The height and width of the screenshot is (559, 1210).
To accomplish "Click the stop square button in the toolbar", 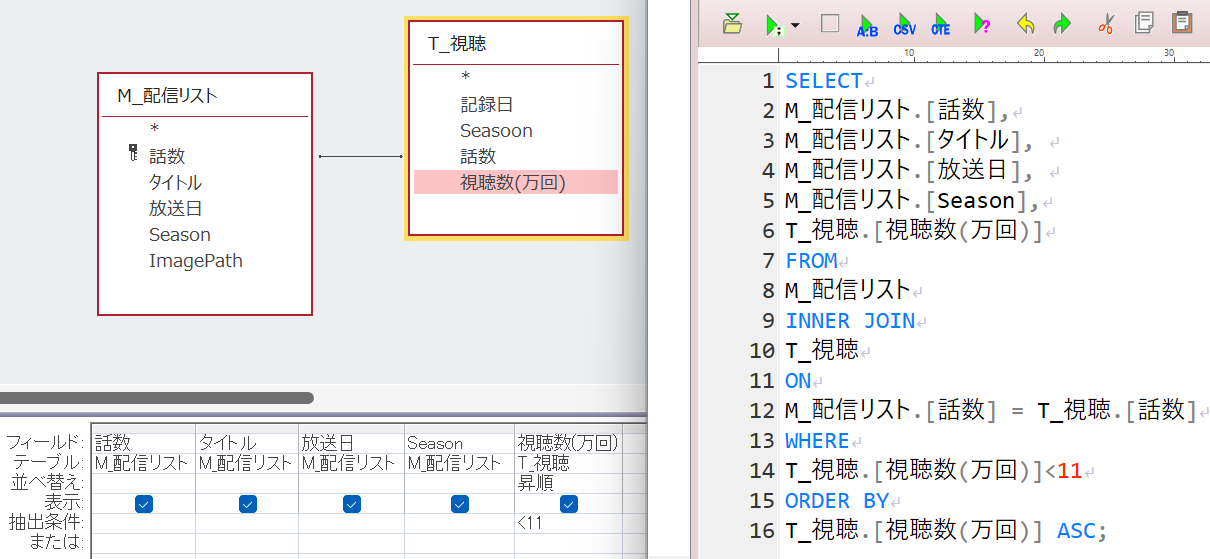I will coord(830,24).
